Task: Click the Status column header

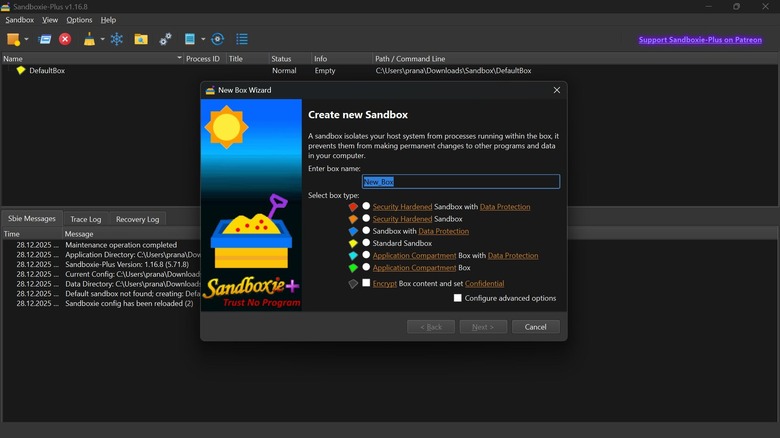Action: click(x=290, y=59)
